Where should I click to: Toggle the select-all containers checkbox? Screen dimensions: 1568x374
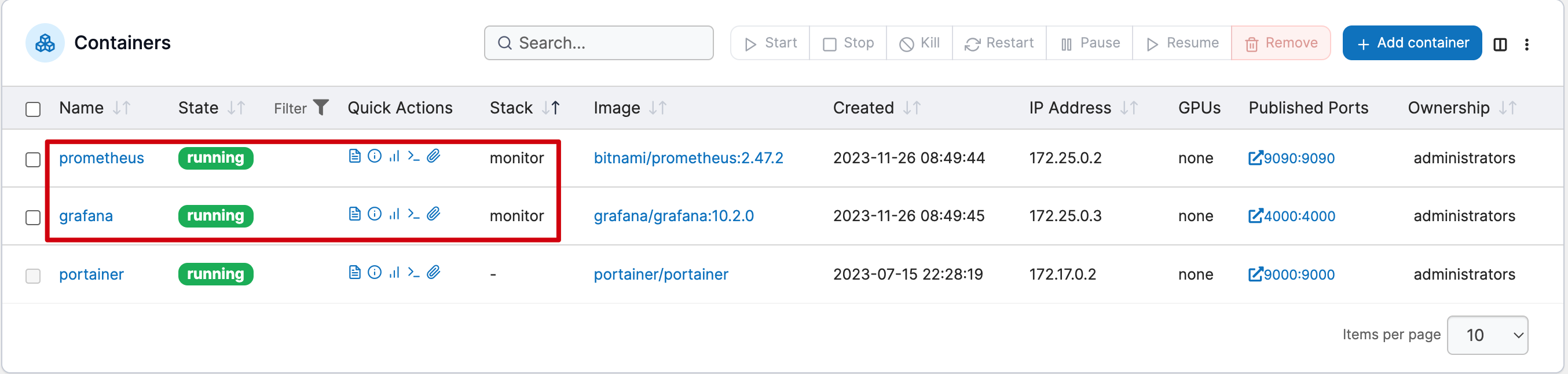(x=33, y=109)
